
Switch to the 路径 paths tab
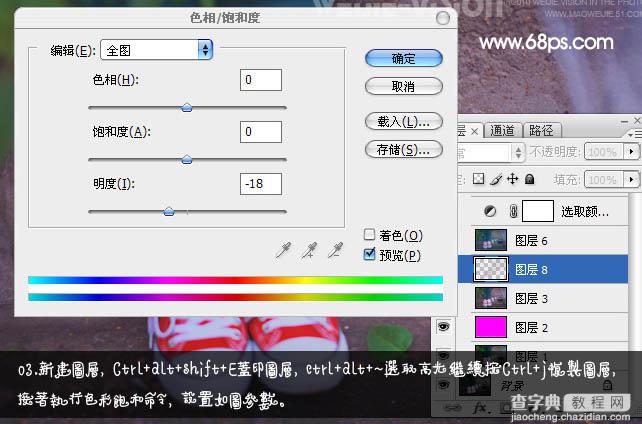[541, 131]
